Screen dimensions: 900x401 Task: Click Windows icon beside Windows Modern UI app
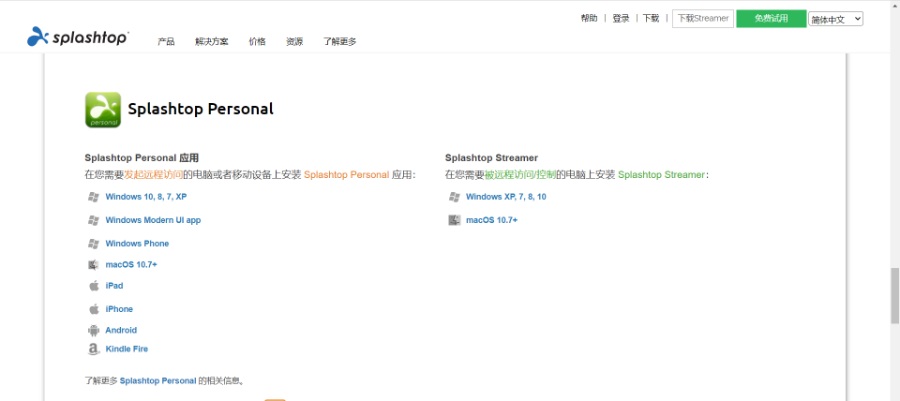(x=94, y=220)
